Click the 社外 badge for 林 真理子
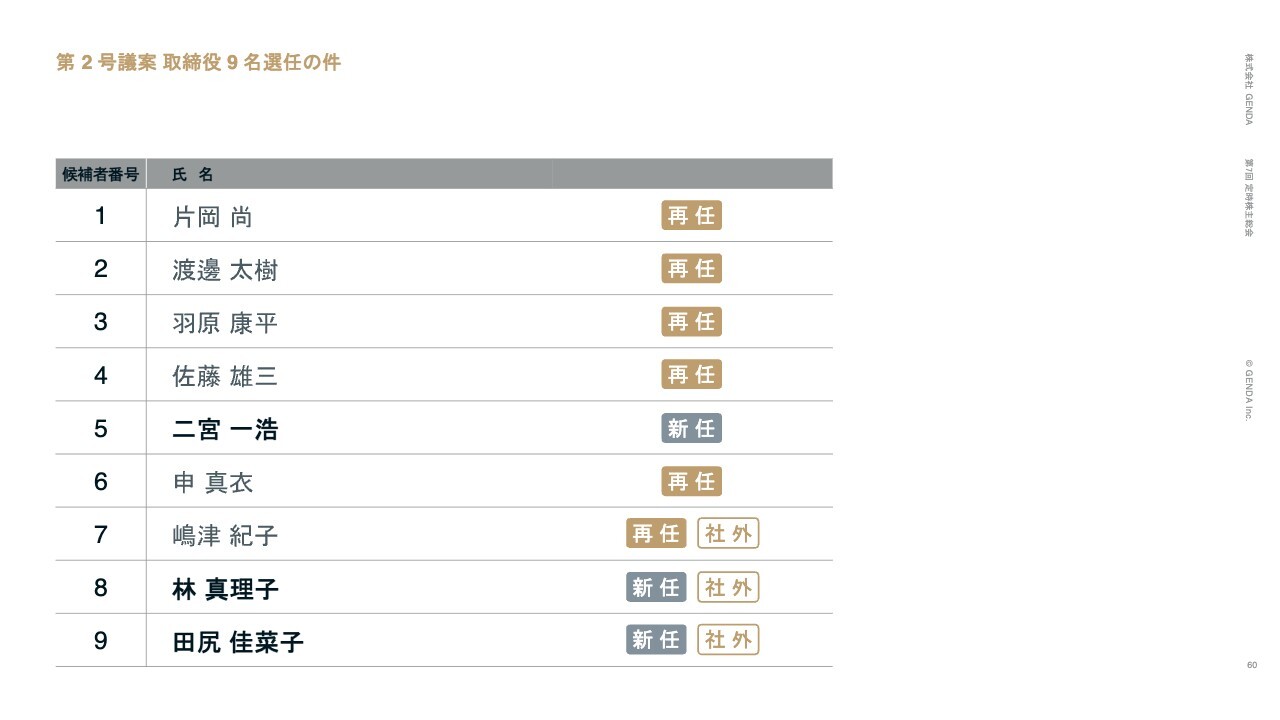Image resolution: width=1280 pixels, height=720 pixels. [728, 587]
